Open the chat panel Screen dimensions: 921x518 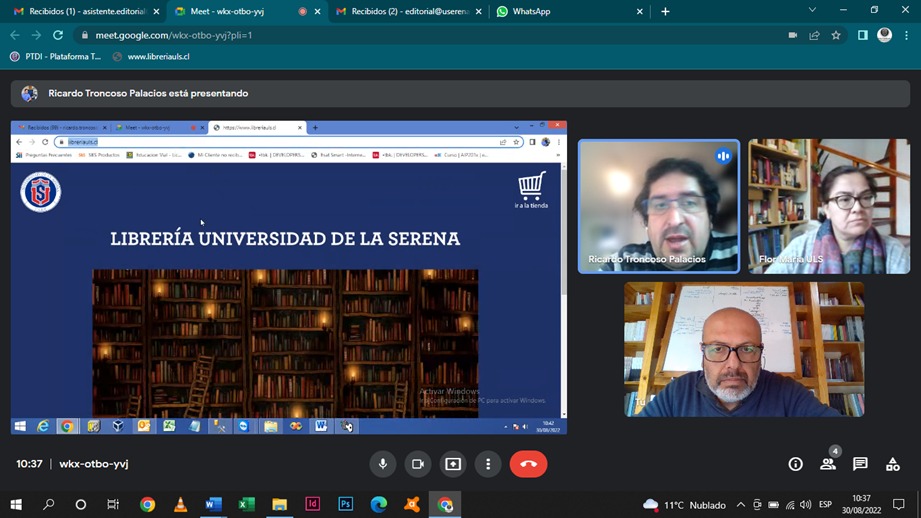pos(860,464)
